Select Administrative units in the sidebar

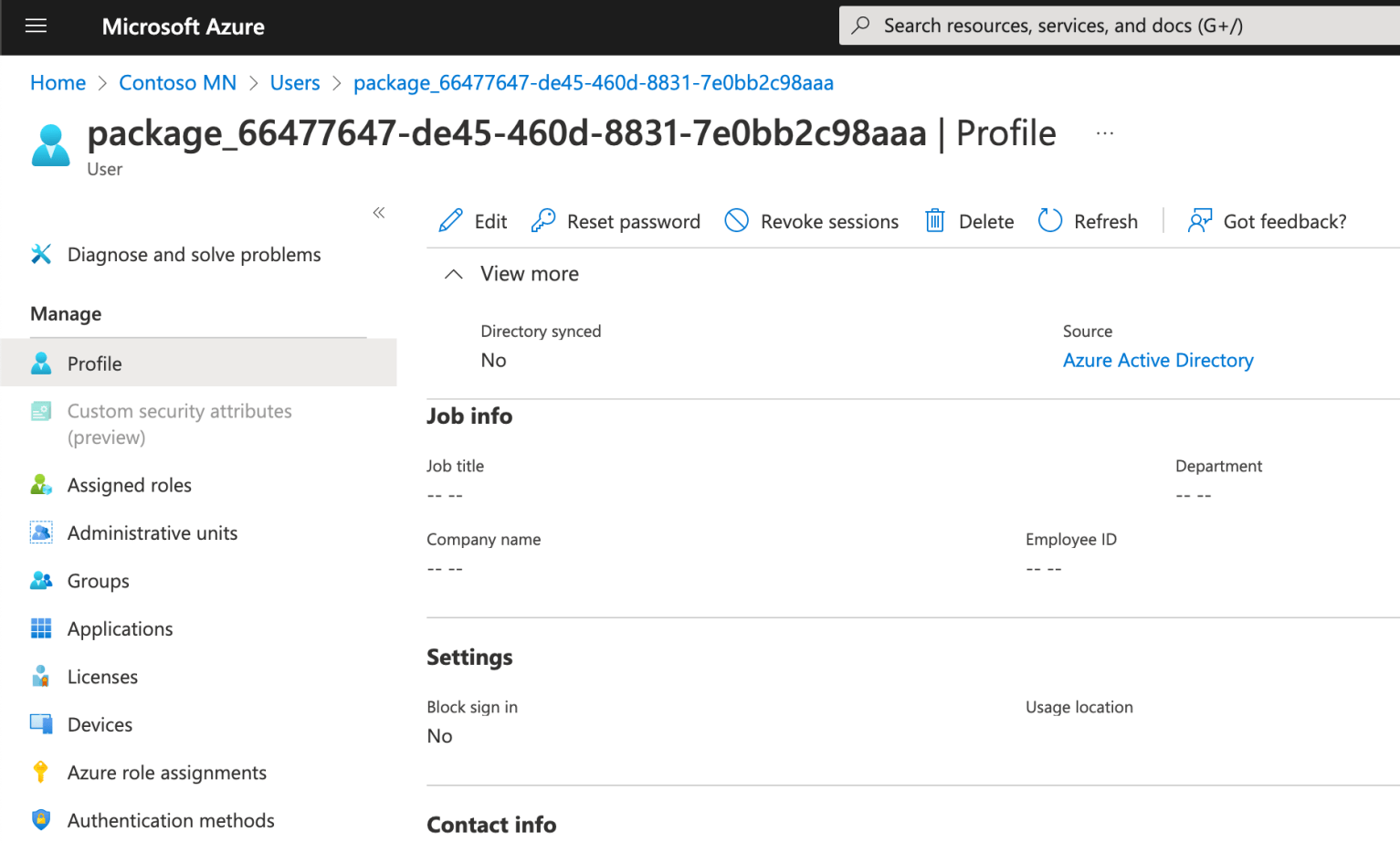pyautogui.click(x=152, y=532)
